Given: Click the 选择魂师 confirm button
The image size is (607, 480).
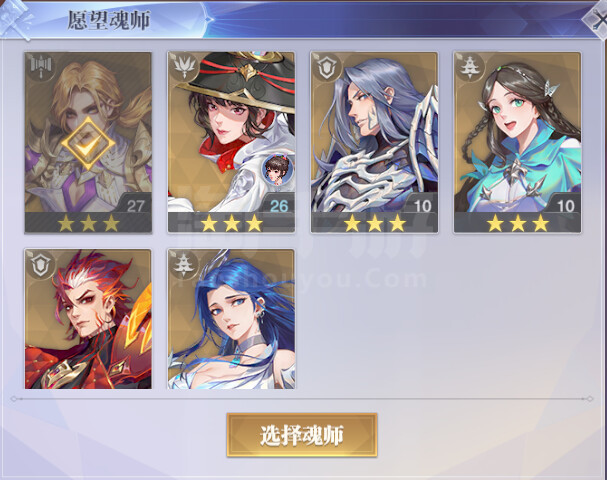Looking at the screenshot, I should click(302, 435).
